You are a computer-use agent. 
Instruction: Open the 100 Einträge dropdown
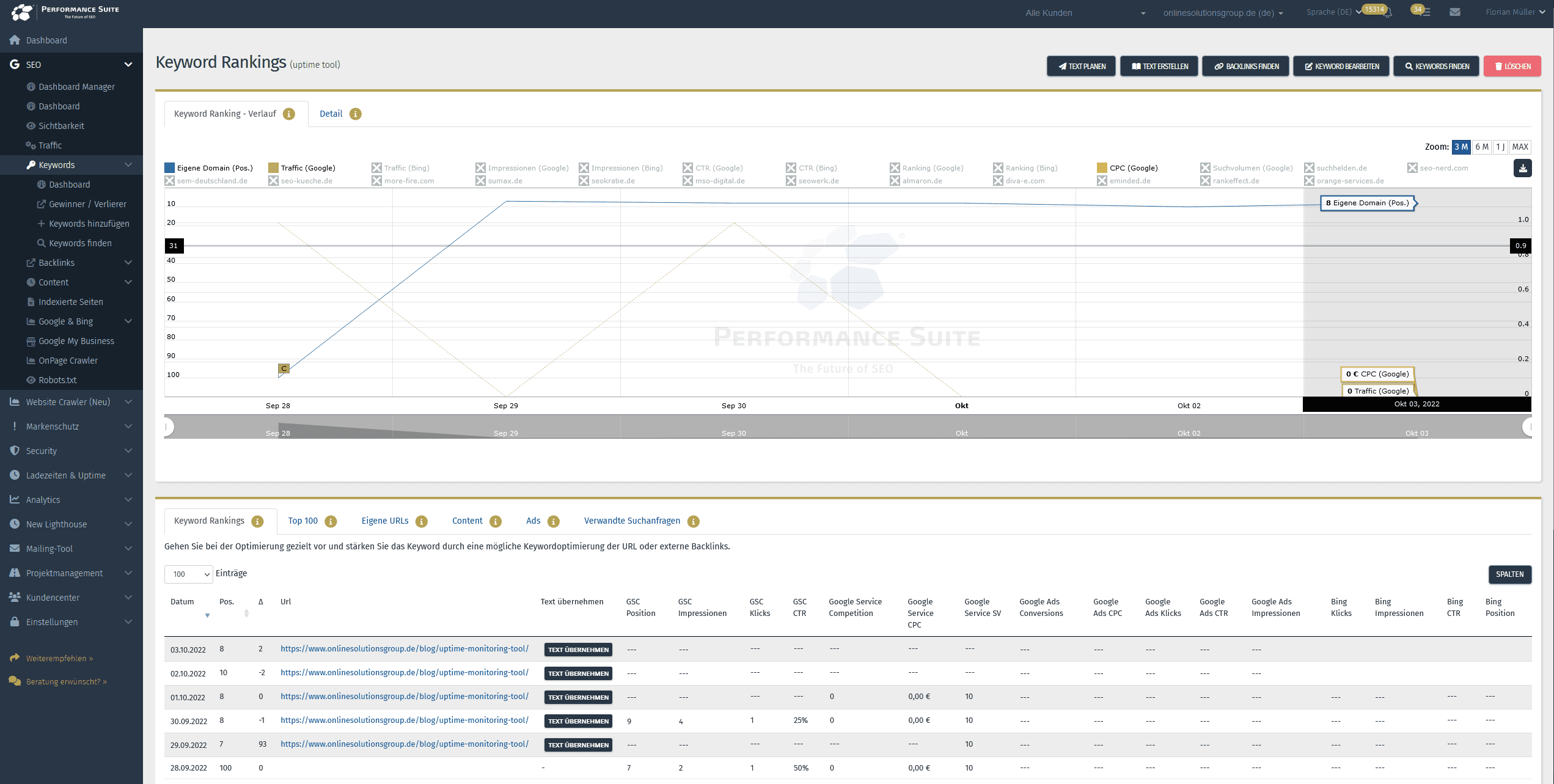[x=189, y=574]
